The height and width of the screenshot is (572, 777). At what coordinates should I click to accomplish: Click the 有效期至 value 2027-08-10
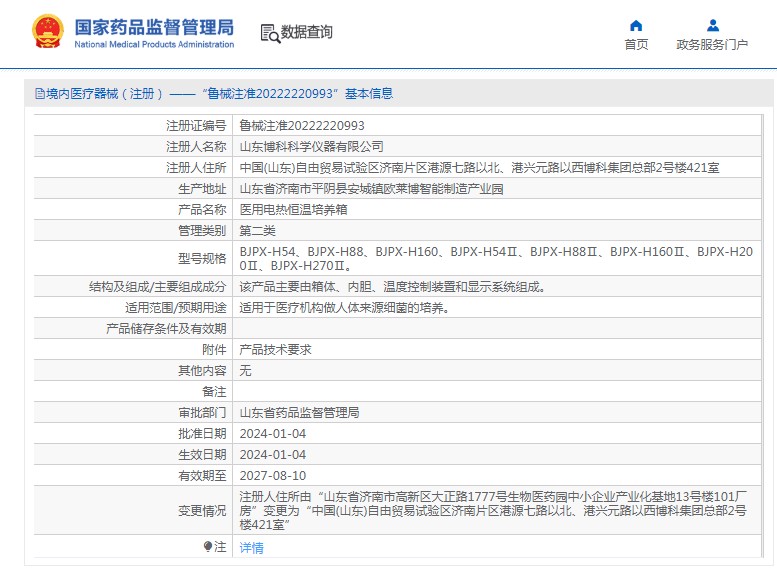(x=273, y=475)
